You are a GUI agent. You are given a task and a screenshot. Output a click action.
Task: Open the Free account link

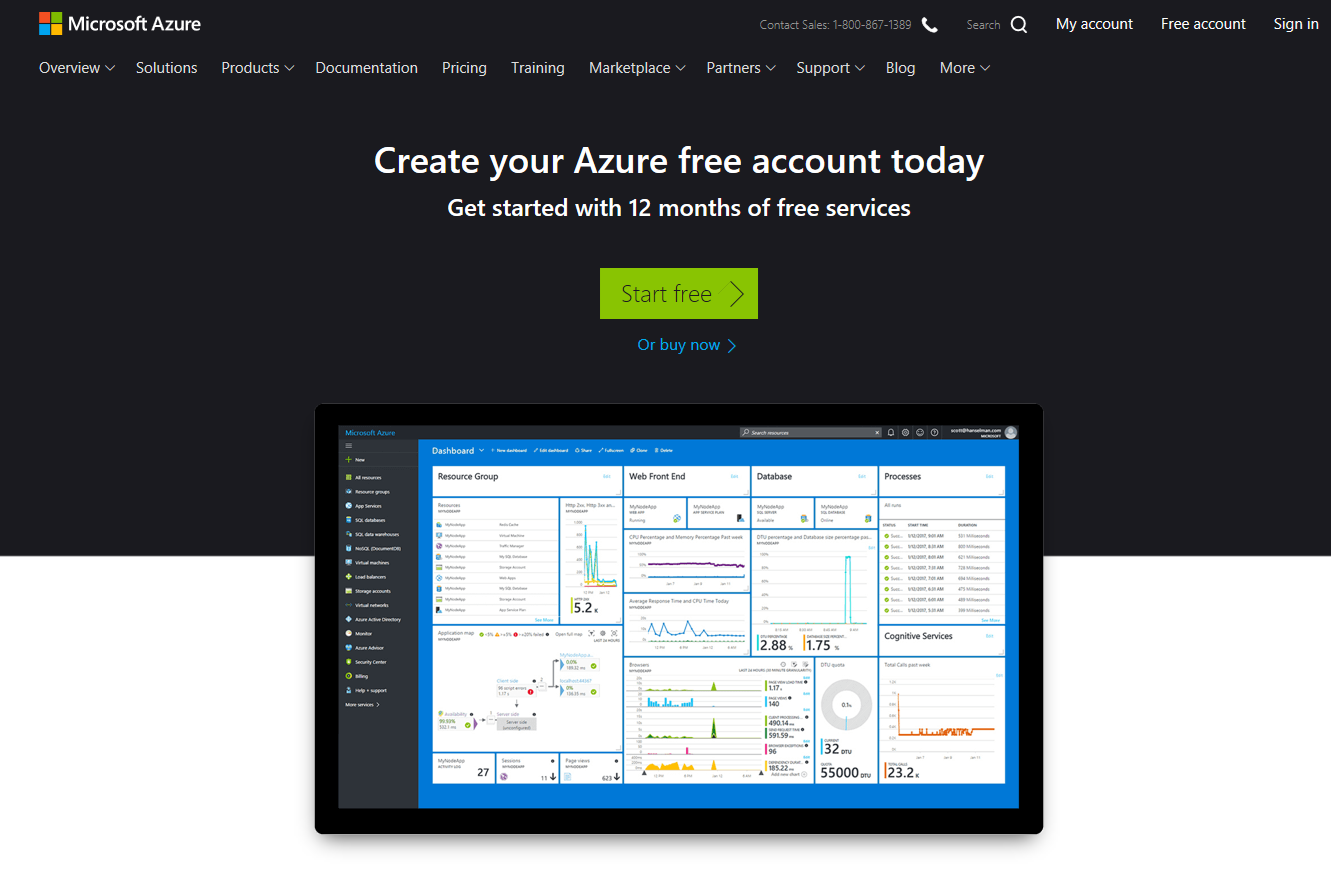pyautogui.click(x=1203, y=24)
